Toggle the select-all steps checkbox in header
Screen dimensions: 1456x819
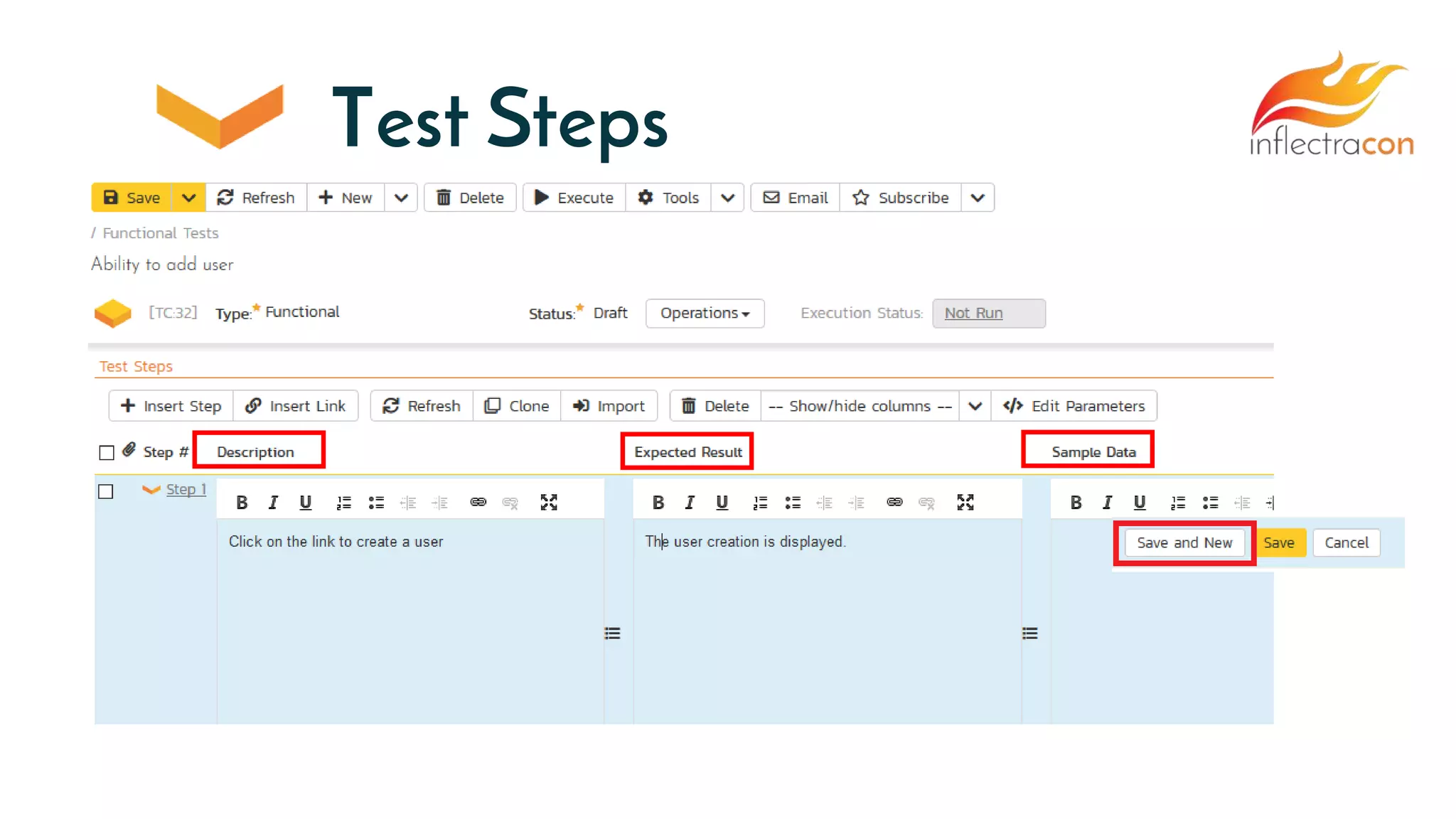coord(107,453)
